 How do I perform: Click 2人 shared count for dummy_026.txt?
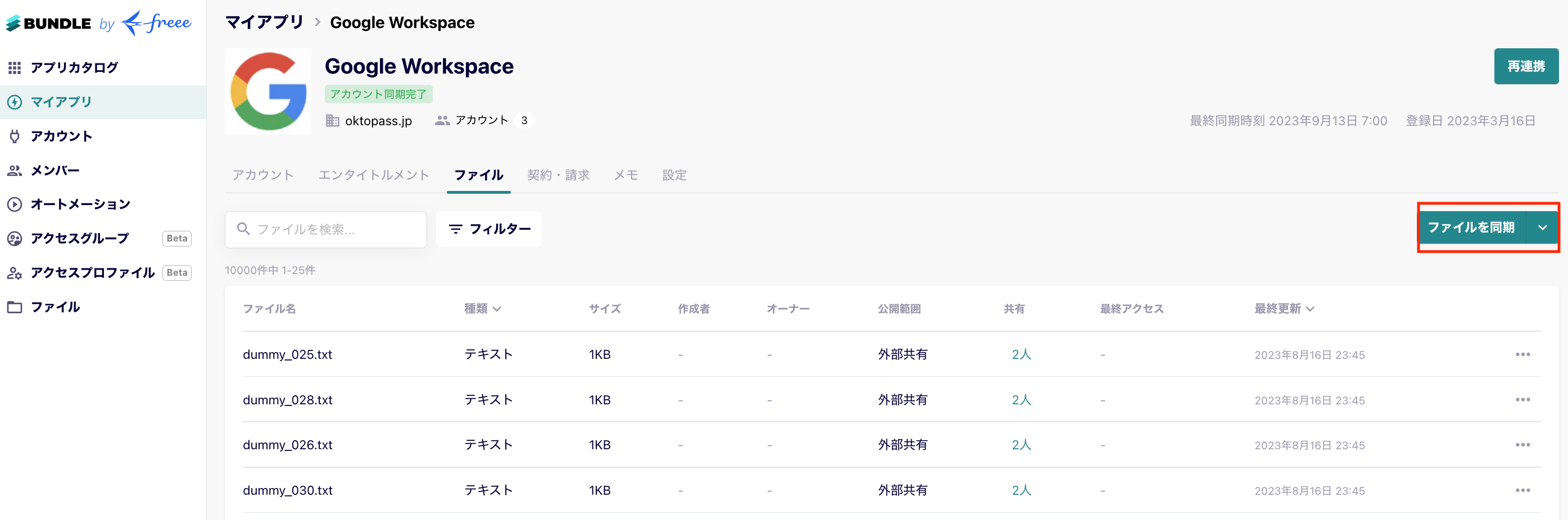1021,445
